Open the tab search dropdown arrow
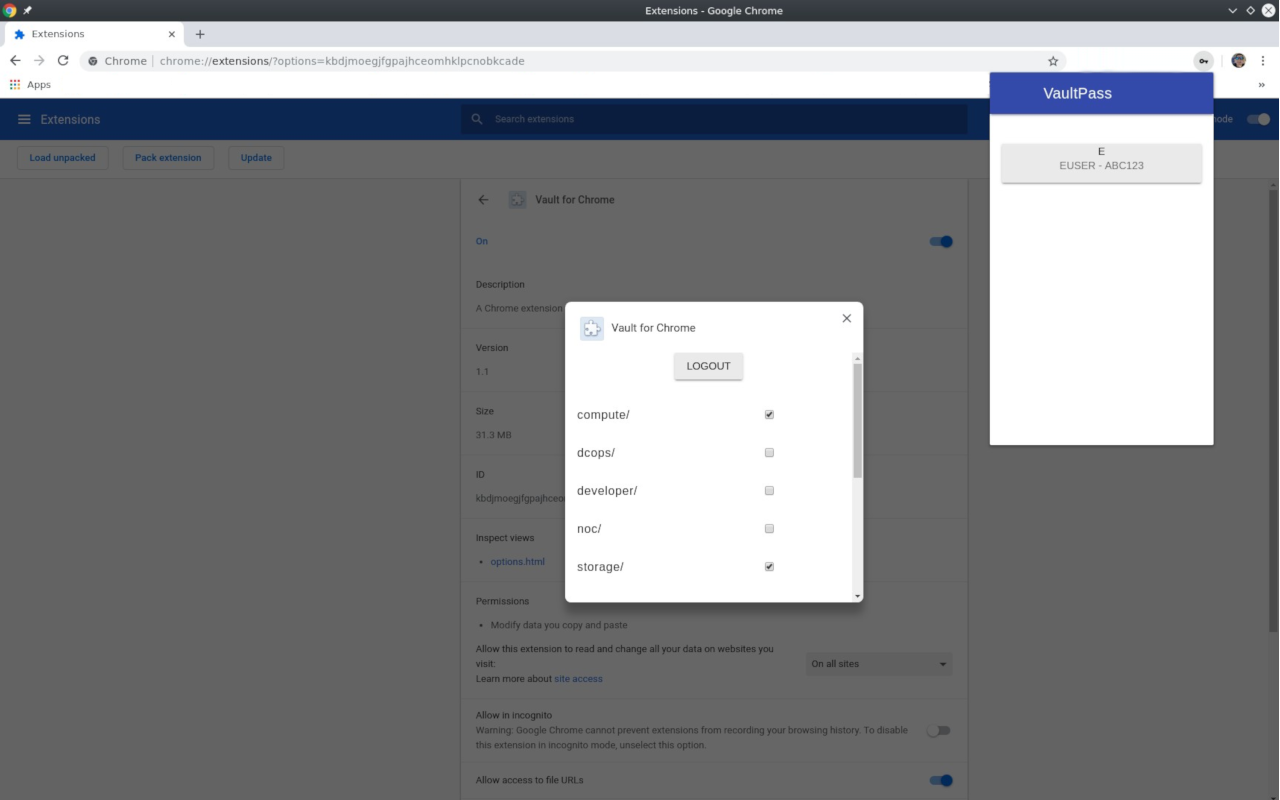Viewport: 1280px width, 800px height. tap(1232, 10)
